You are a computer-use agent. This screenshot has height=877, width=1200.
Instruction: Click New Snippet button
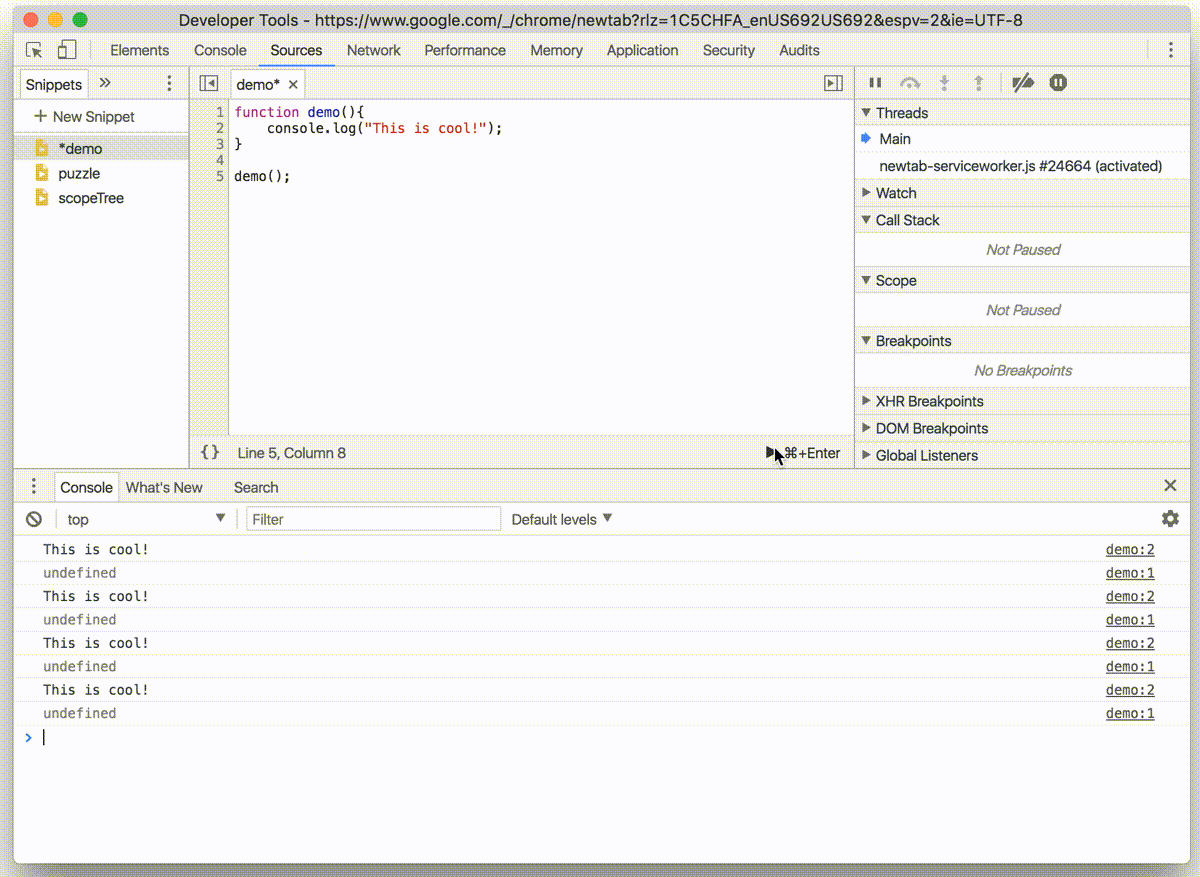pyautogui.click(x=84, y=117)
